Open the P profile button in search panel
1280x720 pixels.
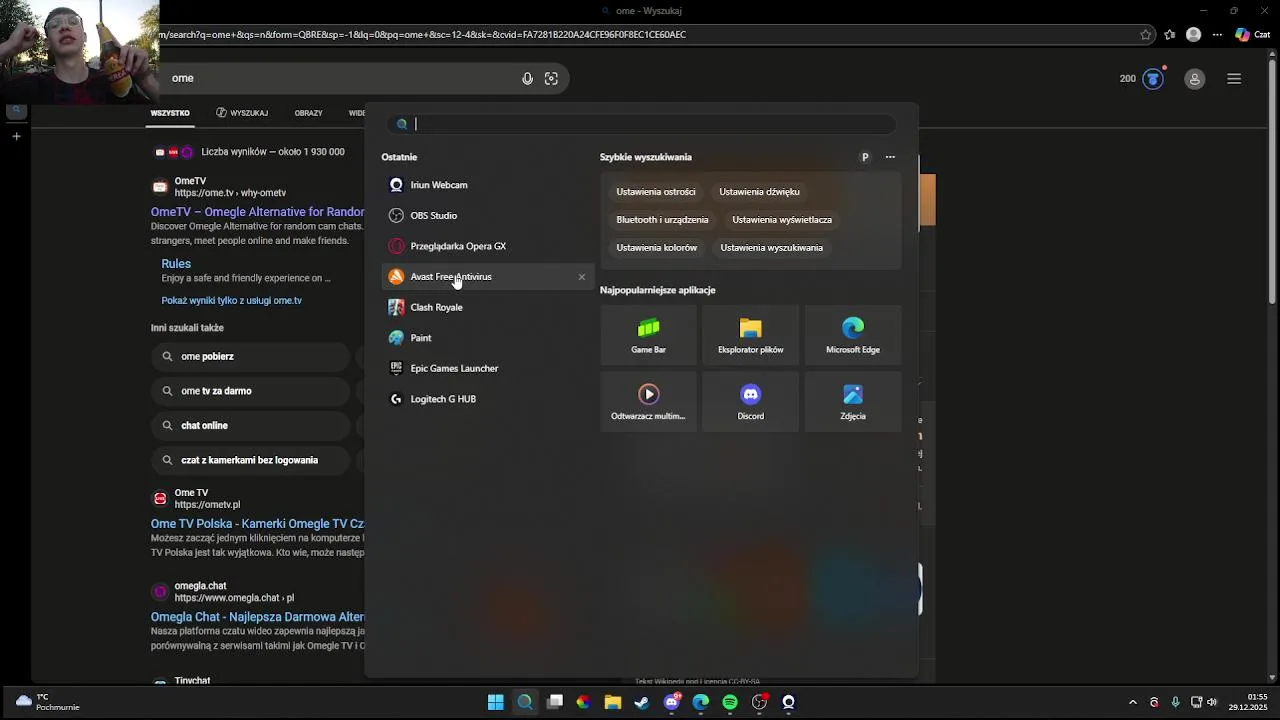click(865, 157)
